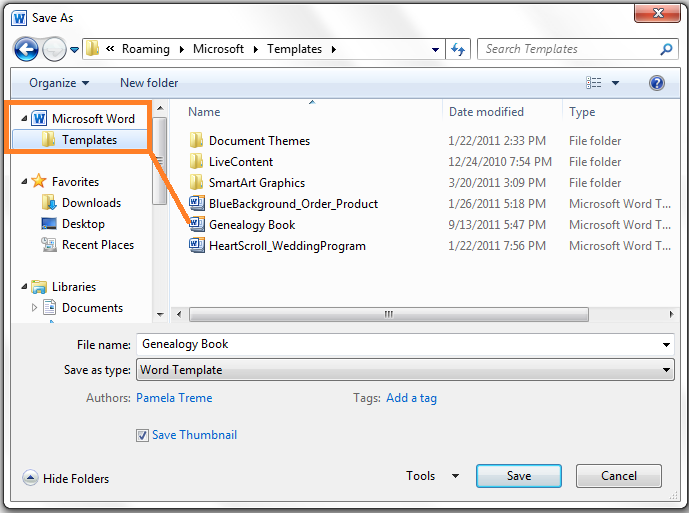Toggle the Save Thumbnail checkbox

pyautogui.click(x=142, y=435)
